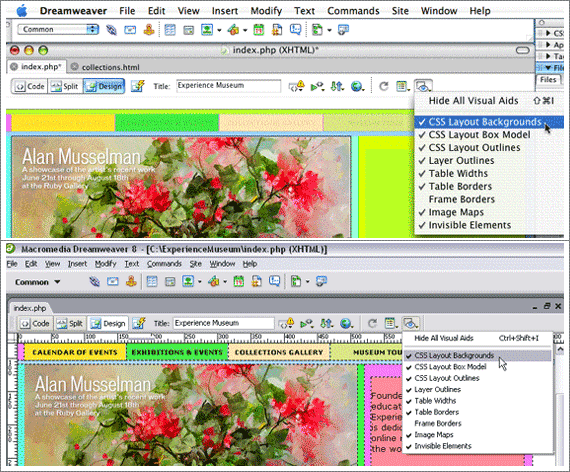Click Server-Side Include icon in Mac Insert bar

pos(277,29)
